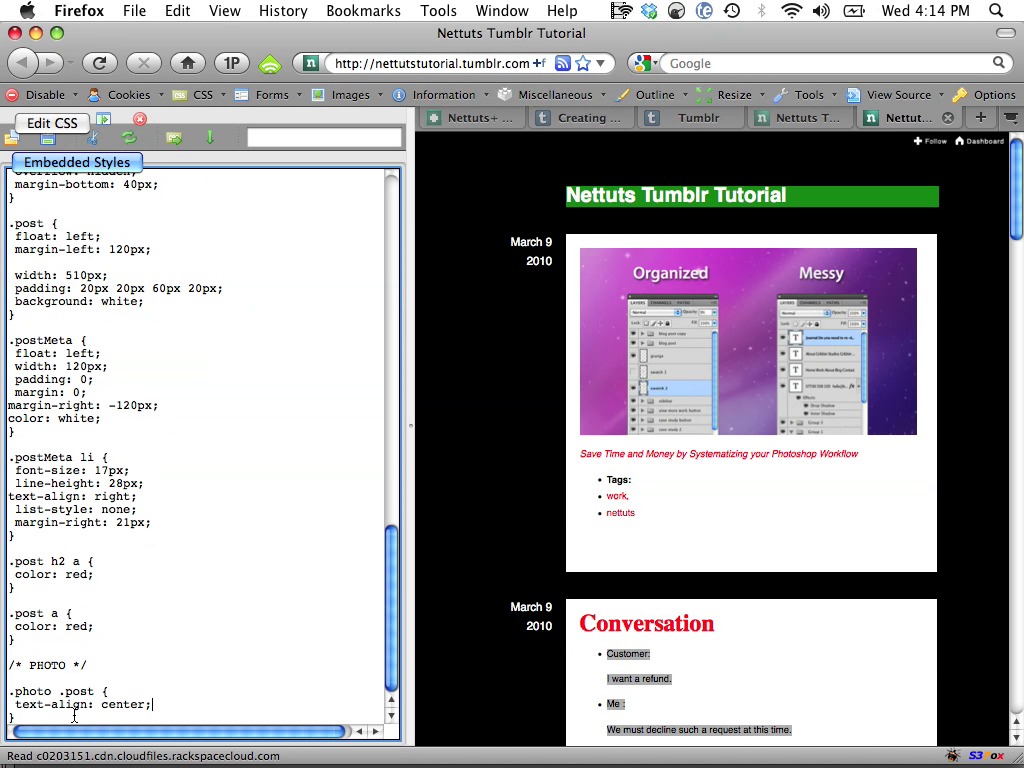Click Organized vs Messy photo thumbnail
The image size is (1024, 768).
pos(748,341)
